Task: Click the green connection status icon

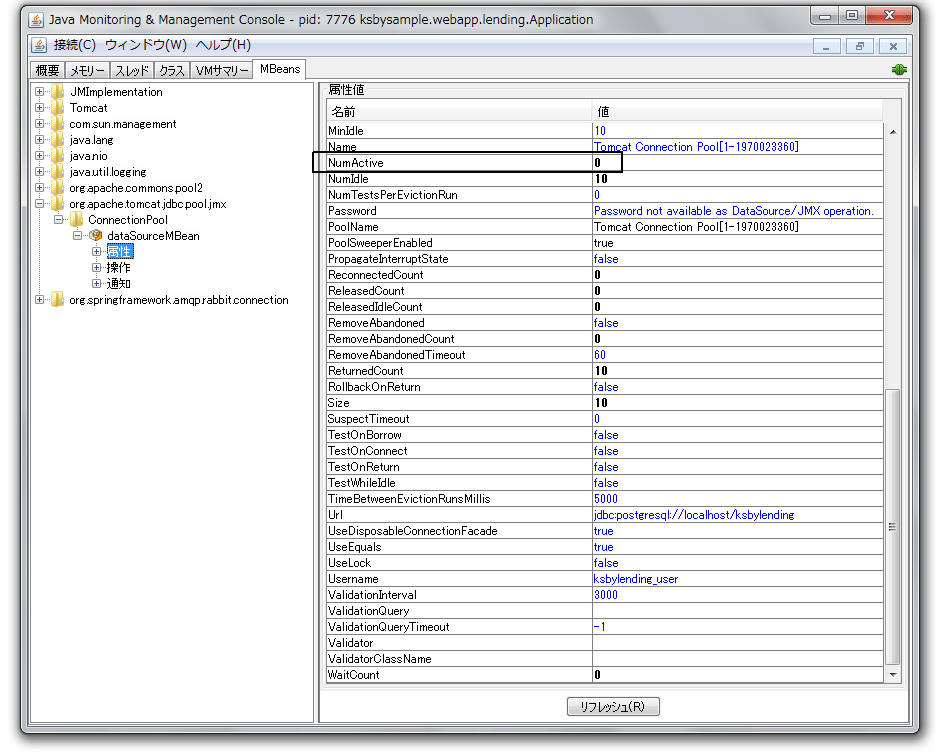Action: pyautogui.click(x=898, y=69)
